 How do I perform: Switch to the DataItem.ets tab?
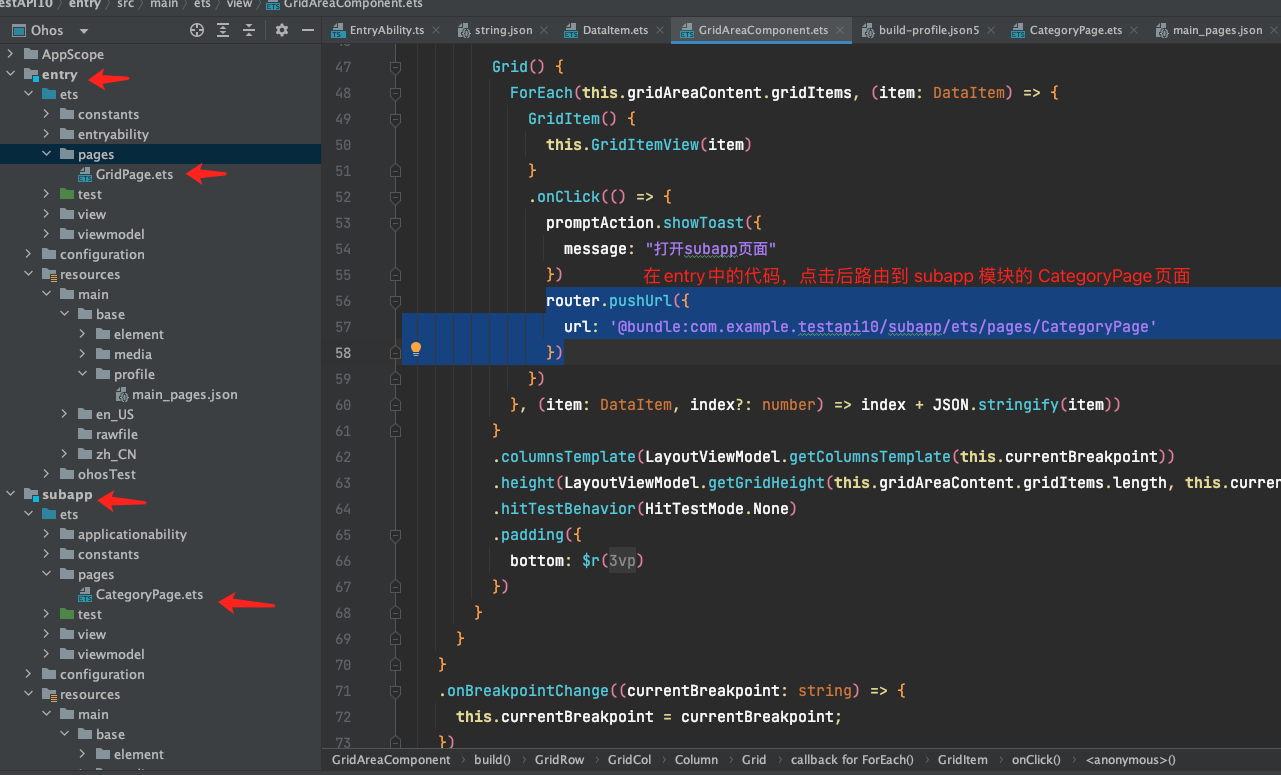pyautogui.click(x=615, y=30)
